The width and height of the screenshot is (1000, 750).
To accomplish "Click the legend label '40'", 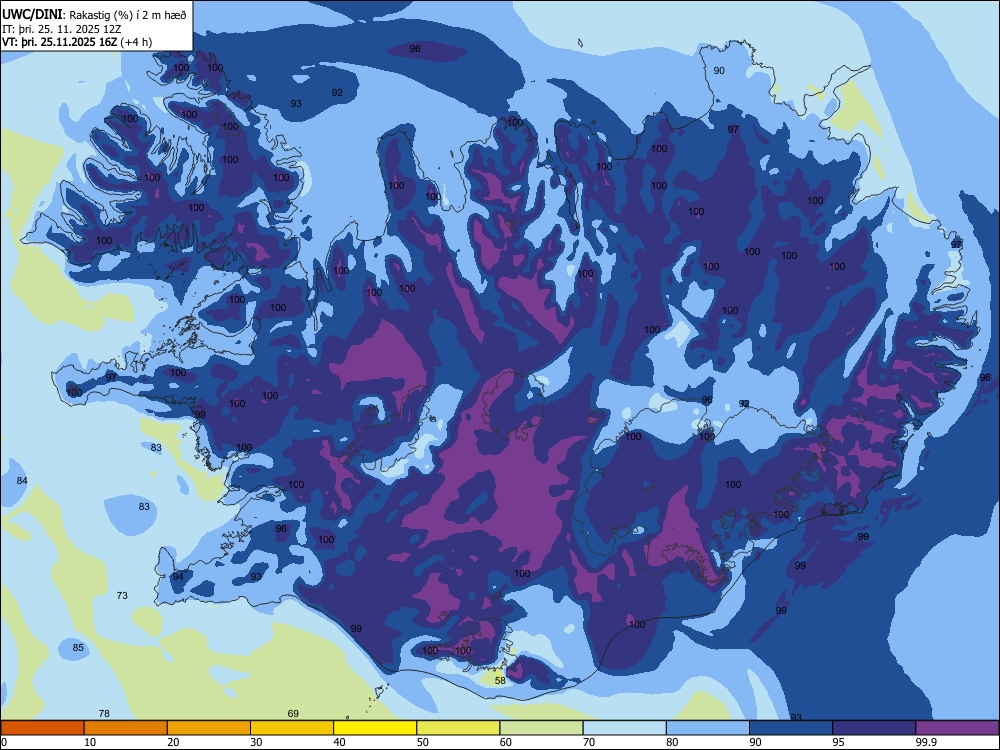I will (339, 742).
